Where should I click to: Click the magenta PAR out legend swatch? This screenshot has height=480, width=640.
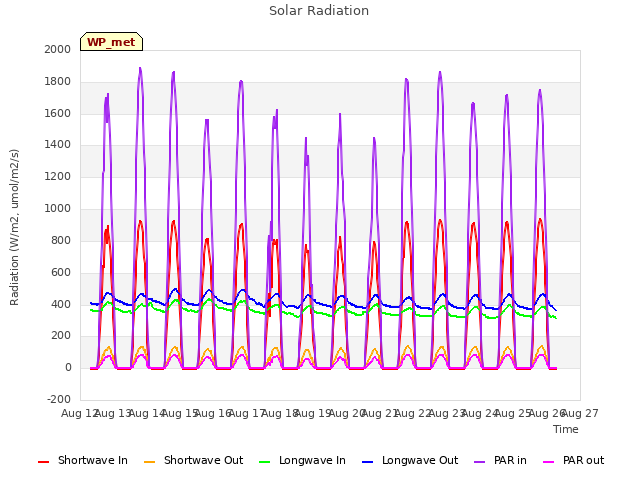click(548, 462)
